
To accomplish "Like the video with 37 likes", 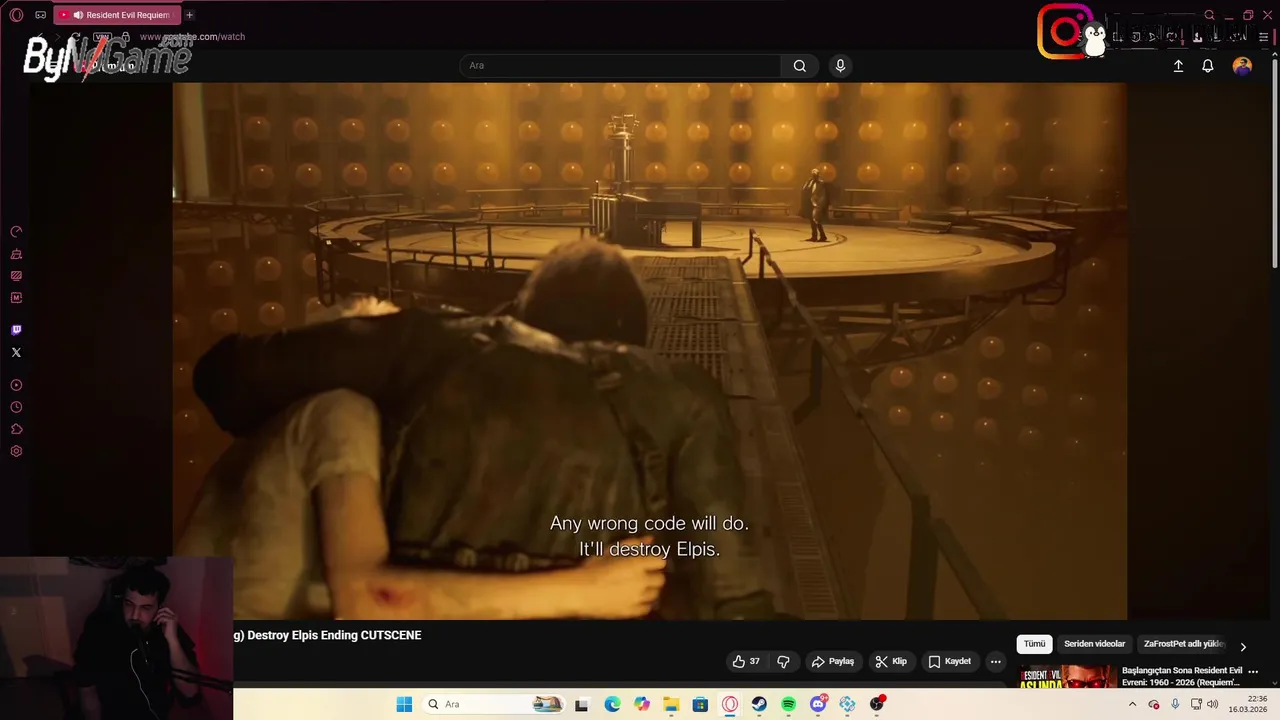I will [x=746, y=661].
